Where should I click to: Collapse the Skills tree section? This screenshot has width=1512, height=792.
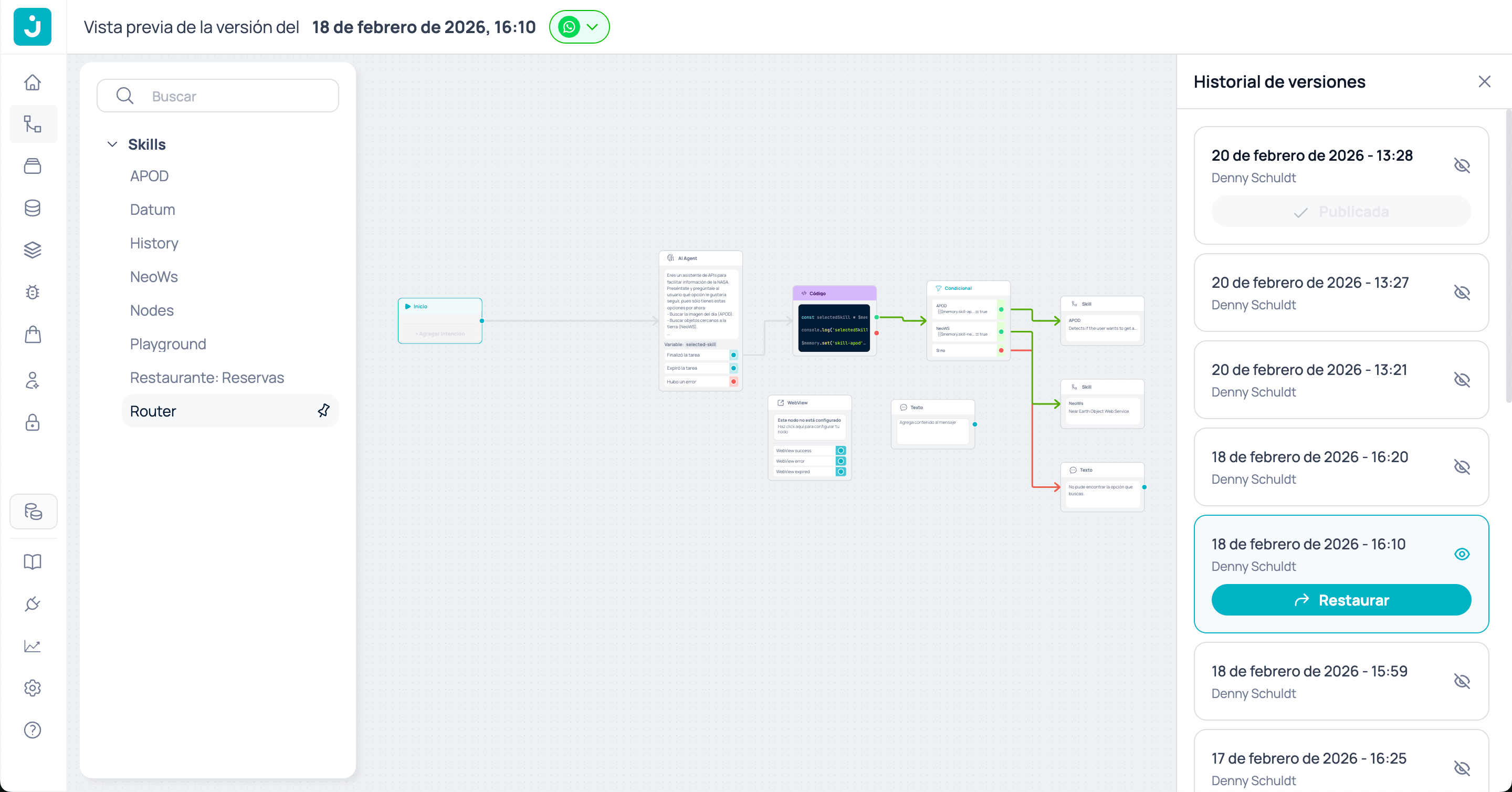[x=112, y=144]
